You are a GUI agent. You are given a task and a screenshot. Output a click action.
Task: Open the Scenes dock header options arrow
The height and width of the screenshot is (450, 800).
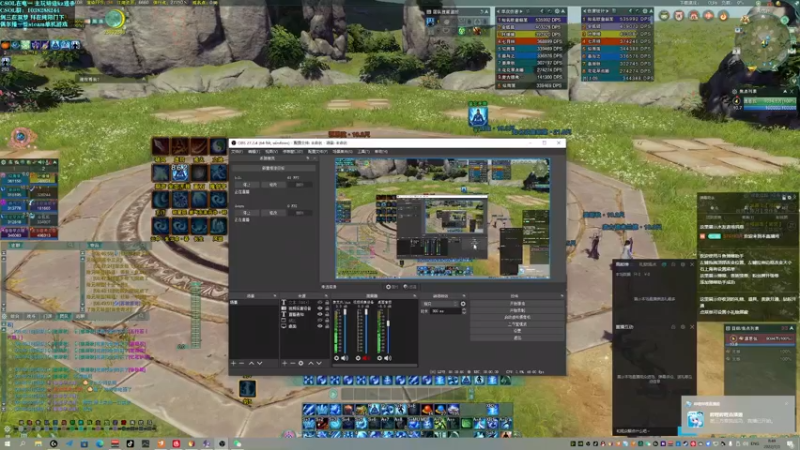275,296
